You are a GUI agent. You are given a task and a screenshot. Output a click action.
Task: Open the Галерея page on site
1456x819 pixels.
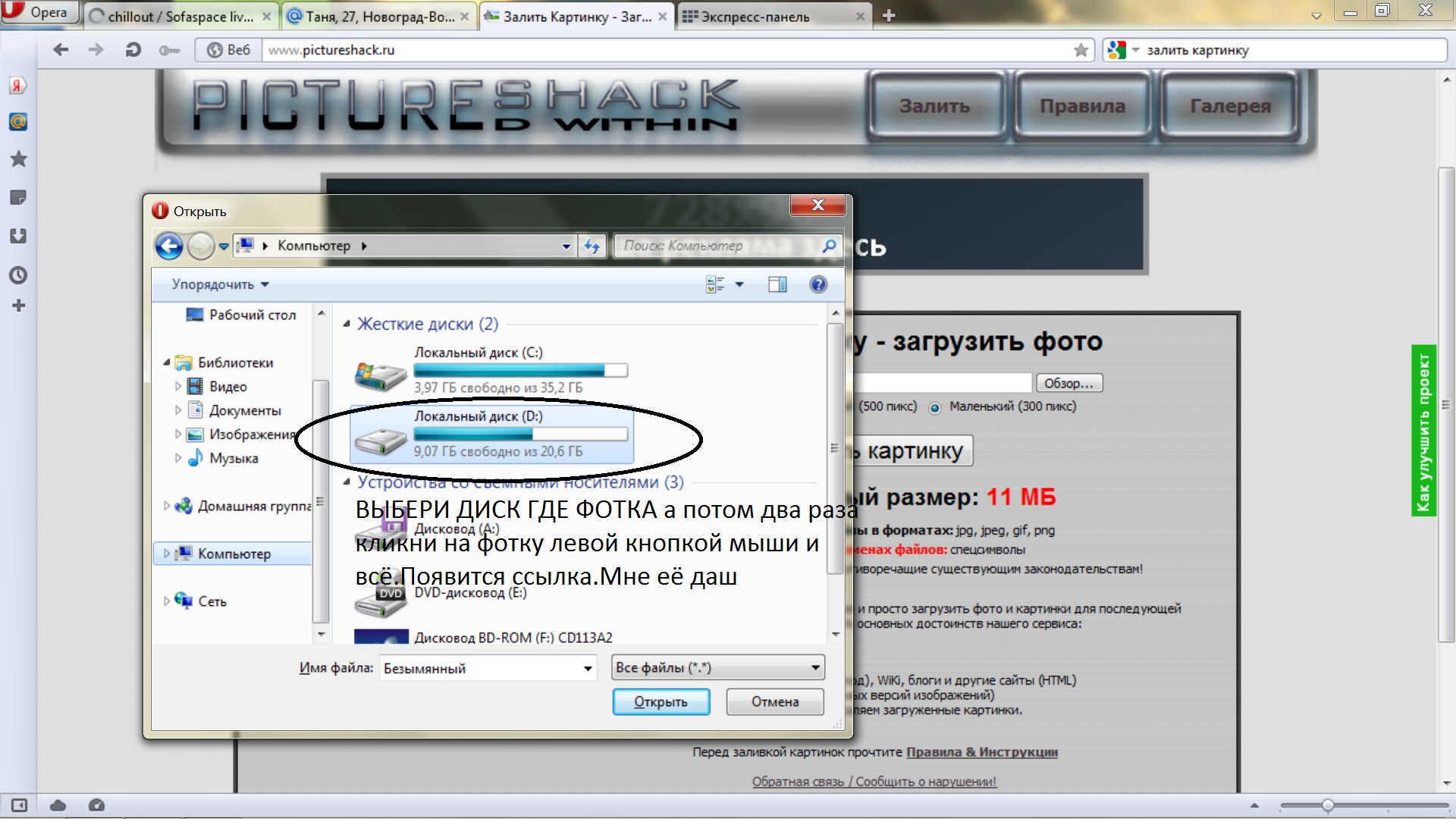(1230, 106)
